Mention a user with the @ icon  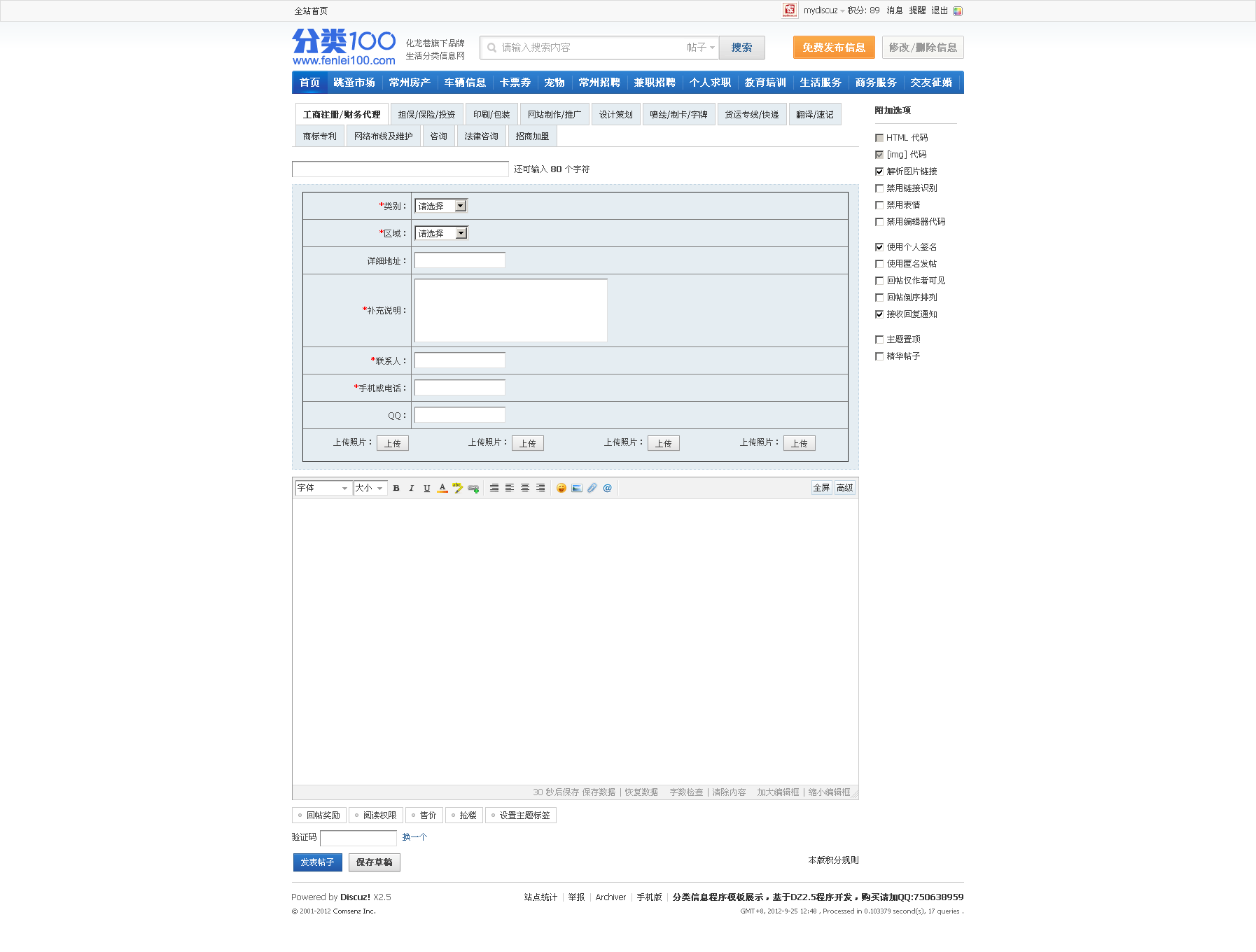coord(608,488)
